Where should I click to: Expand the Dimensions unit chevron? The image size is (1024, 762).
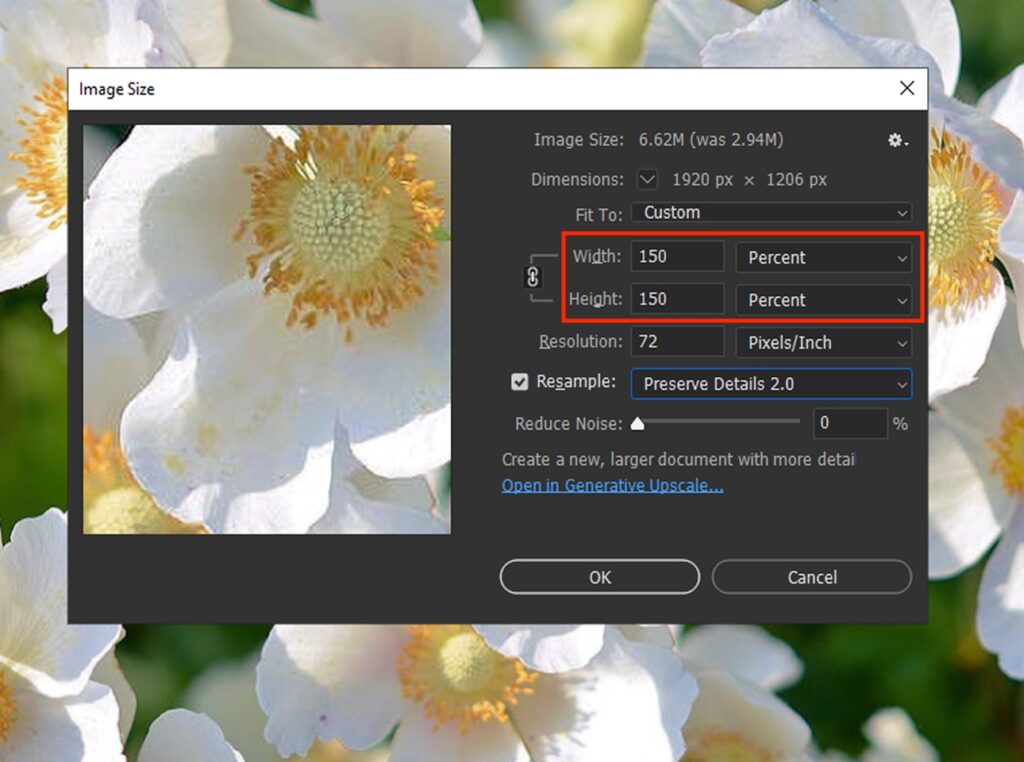click(647, 179)
